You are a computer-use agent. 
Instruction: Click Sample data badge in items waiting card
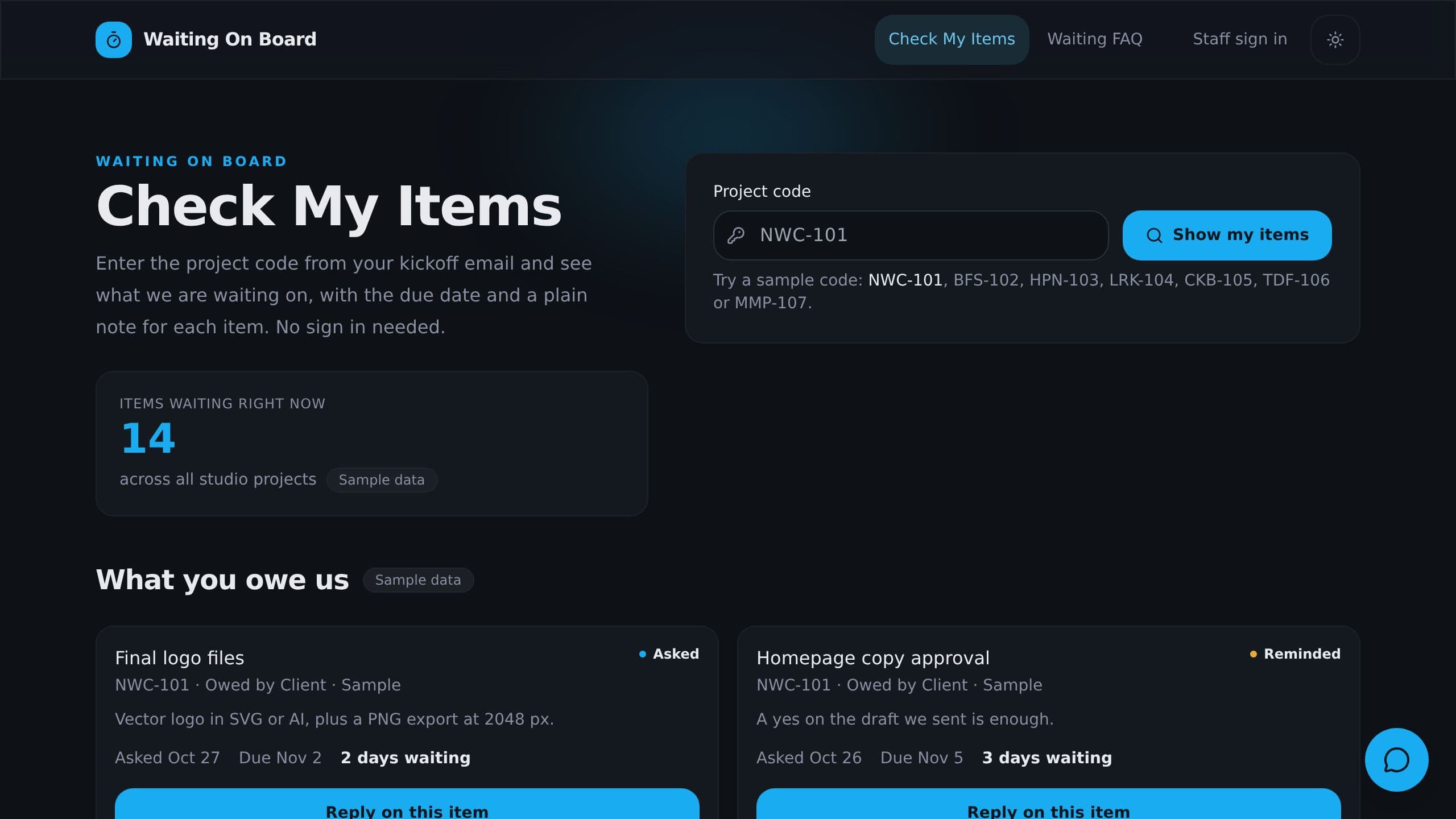(382, 480)
